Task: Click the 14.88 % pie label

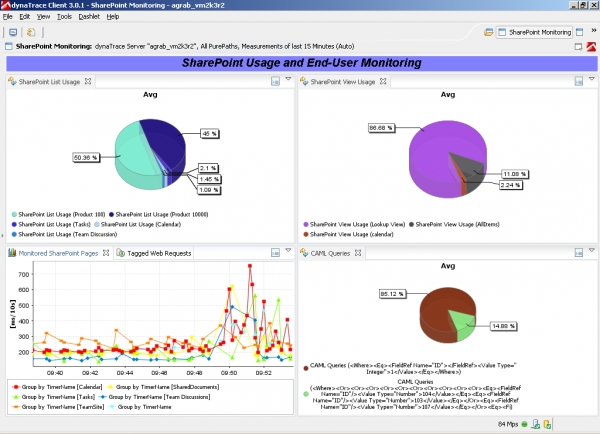Action: click(504, 326)
